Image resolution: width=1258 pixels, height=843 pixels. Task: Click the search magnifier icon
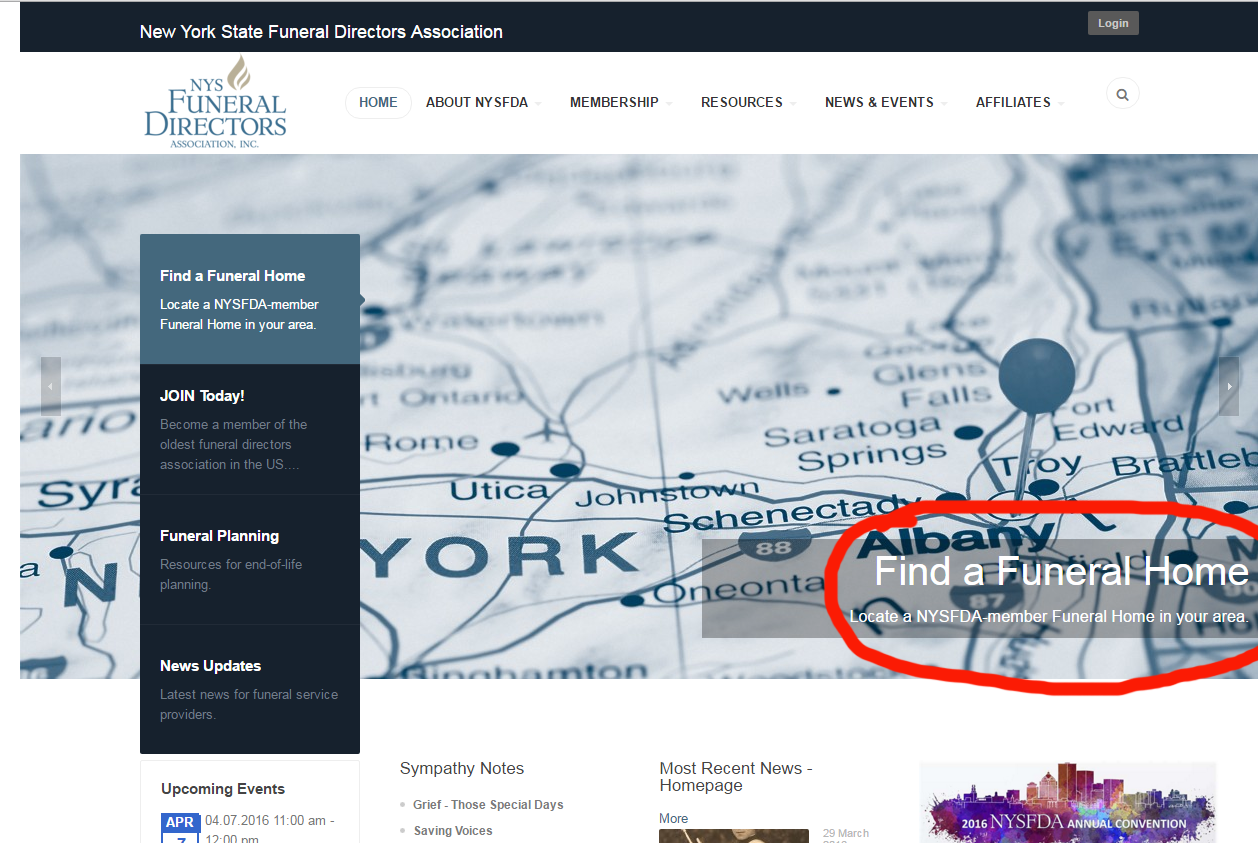1122,94
